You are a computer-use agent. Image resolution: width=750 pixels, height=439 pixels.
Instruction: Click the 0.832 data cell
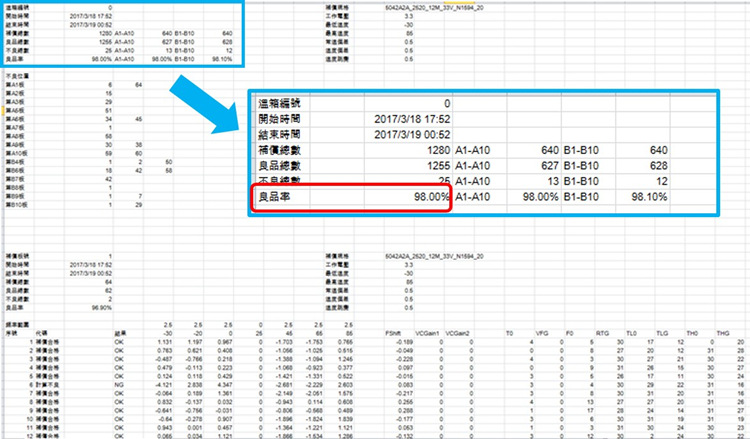pyautogui.click(x=165, y=402)
